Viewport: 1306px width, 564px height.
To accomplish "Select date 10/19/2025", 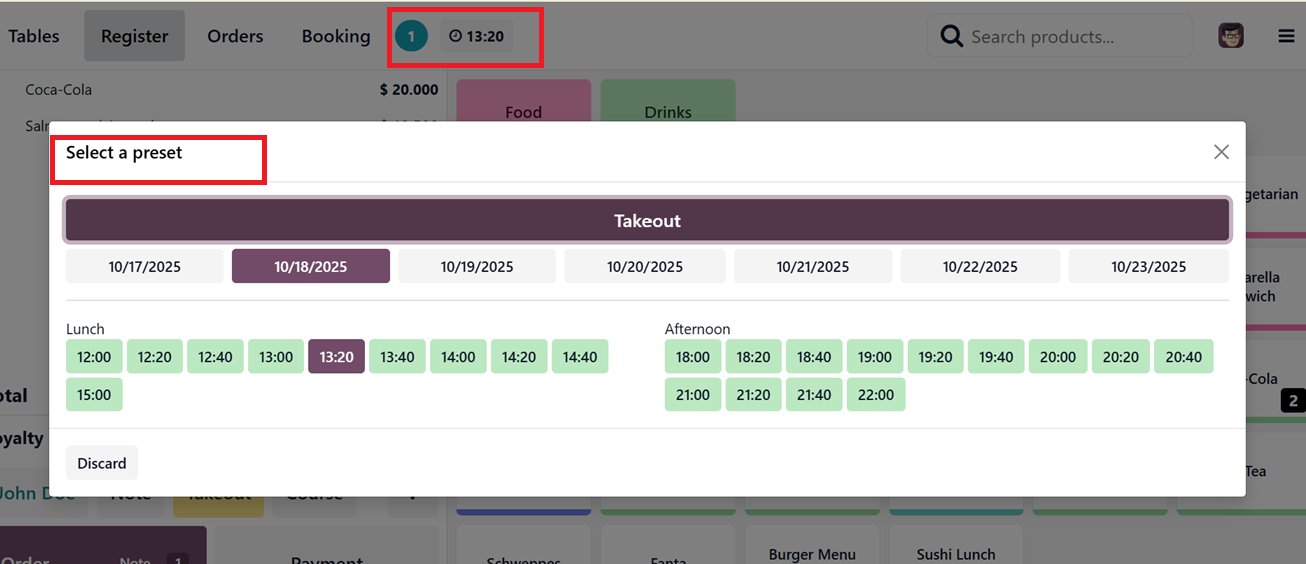I will (x=476, y=267).
